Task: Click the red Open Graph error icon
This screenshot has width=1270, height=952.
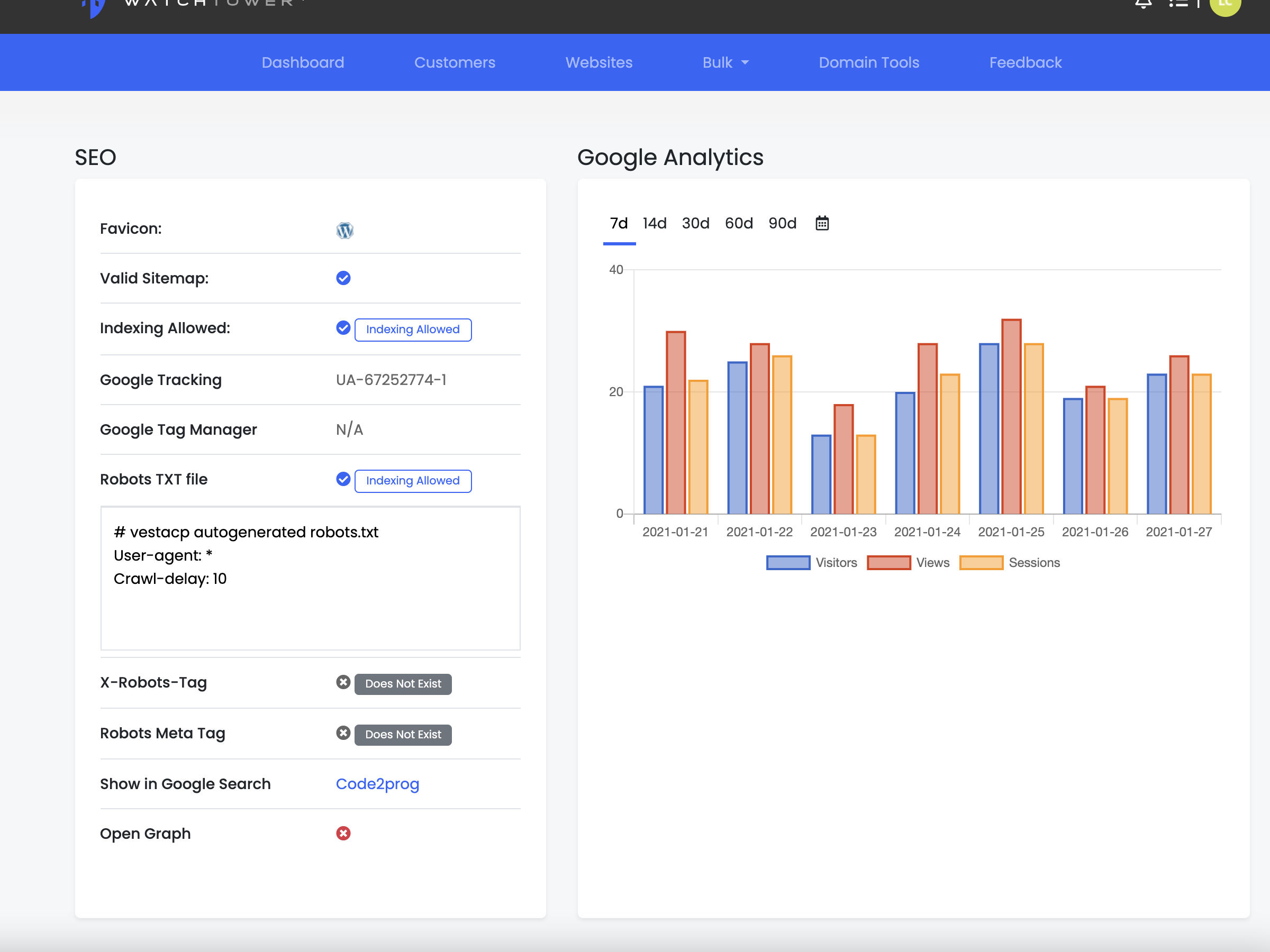Action: [343, 833]
